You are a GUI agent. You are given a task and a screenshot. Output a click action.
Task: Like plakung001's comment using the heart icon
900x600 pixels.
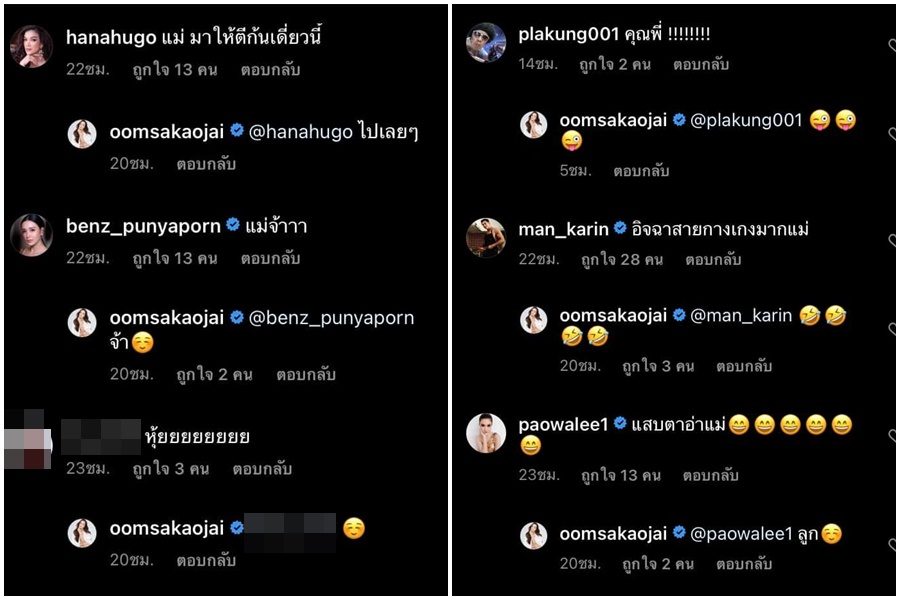(893, 45)
